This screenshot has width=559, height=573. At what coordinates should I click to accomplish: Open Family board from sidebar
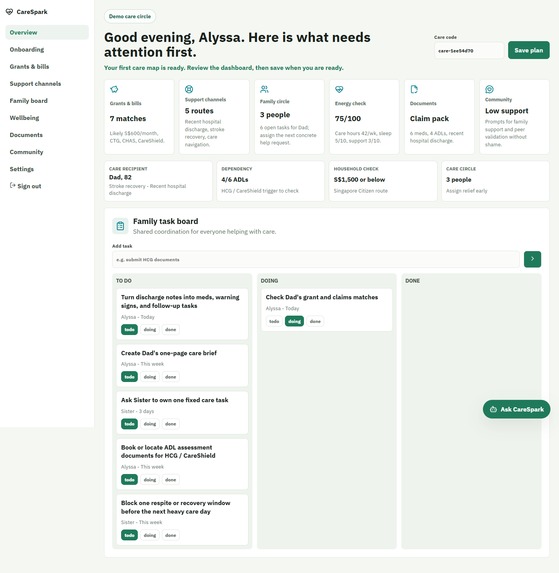point(47,100)
